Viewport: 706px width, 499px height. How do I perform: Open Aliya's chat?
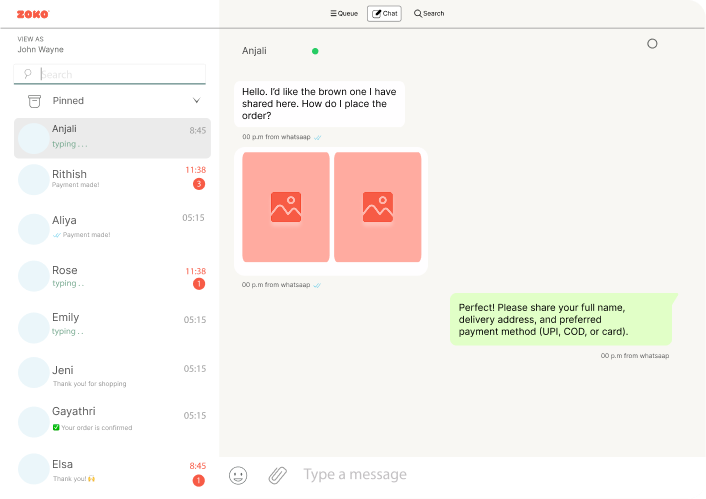click(112, 227)
